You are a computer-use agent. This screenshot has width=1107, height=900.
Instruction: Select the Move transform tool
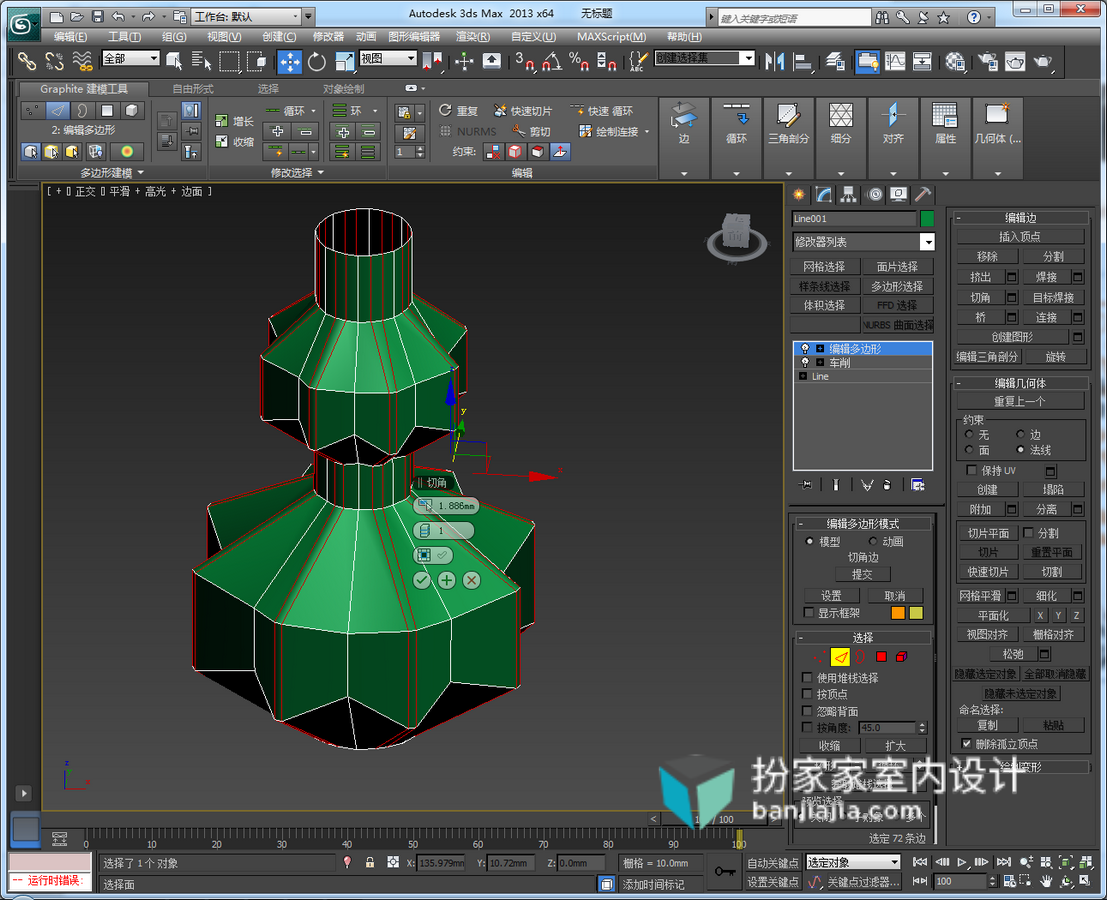coord(289,61)
